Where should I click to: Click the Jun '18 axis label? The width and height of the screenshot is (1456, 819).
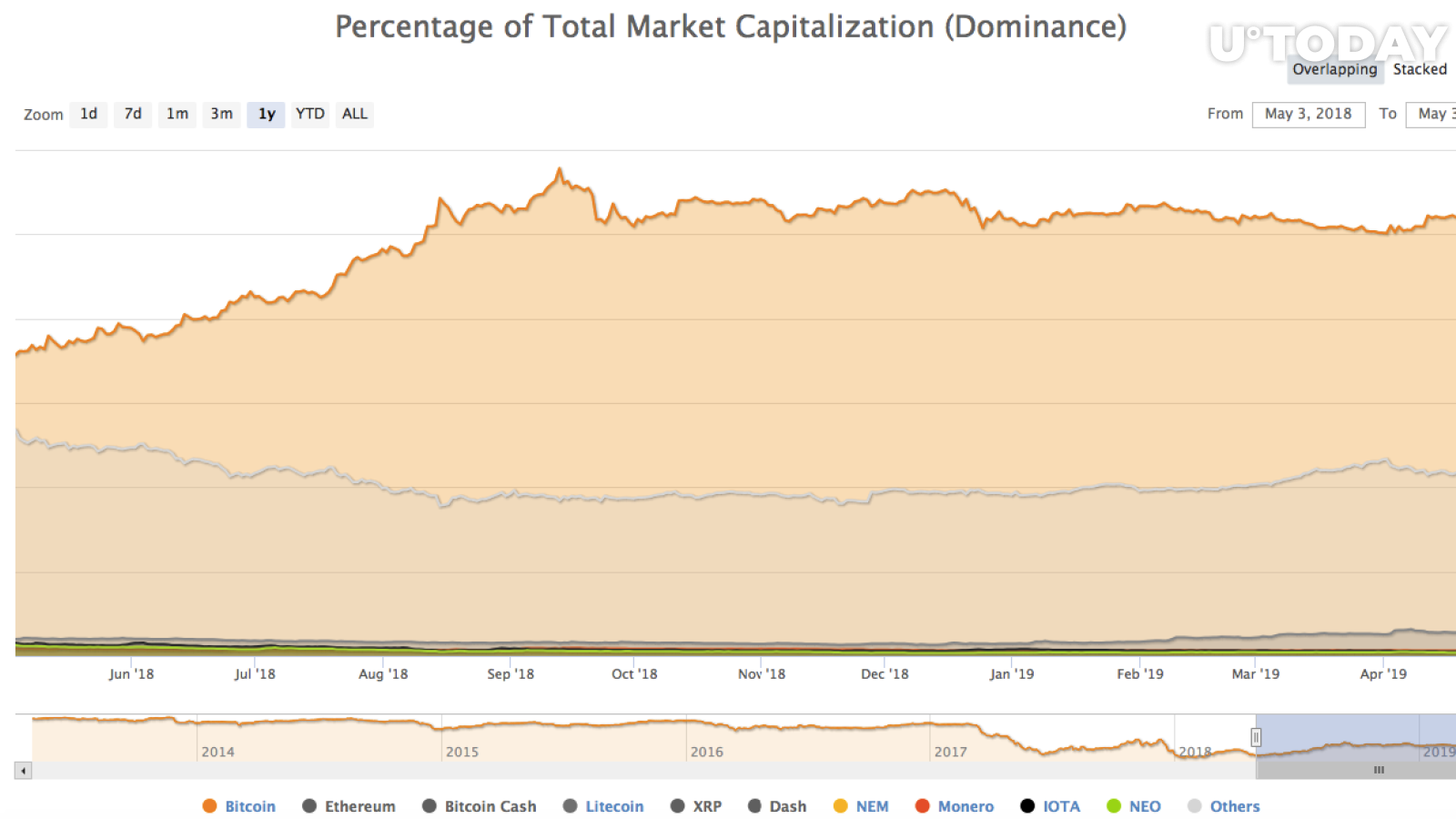[131, 674]
